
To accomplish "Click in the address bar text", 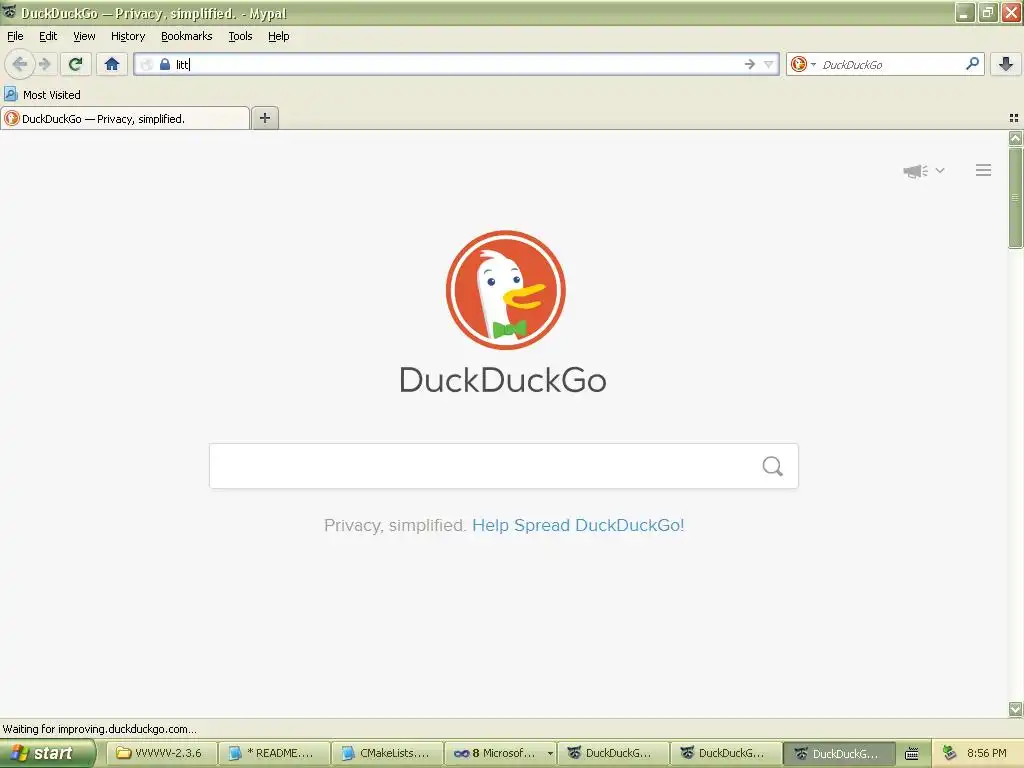I will click(457, 64).
